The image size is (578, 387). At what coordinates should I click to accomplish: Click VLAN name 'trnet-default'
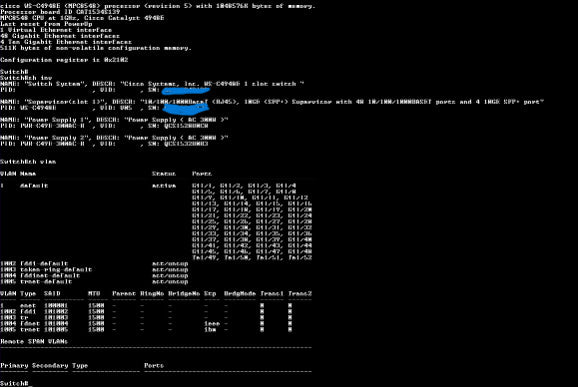point(46,282)
